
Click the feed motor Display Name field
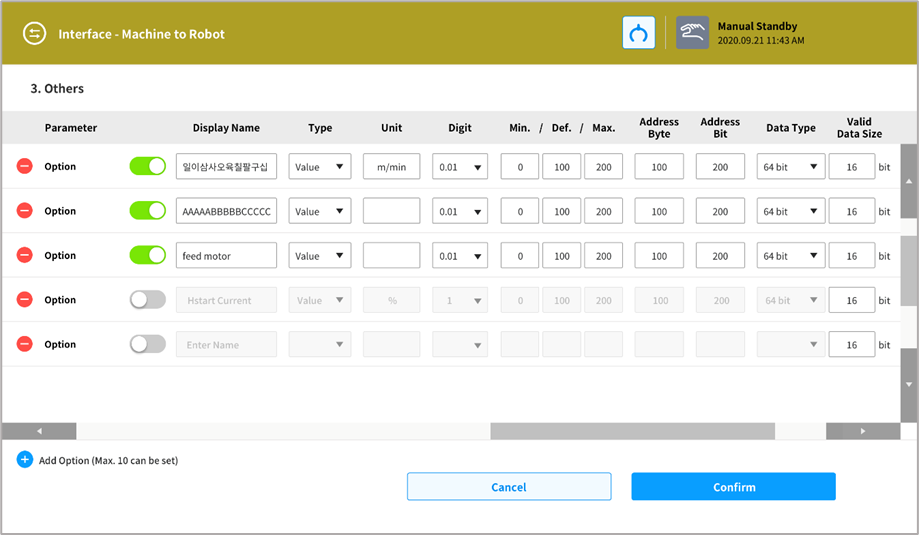tap(226, 256)
